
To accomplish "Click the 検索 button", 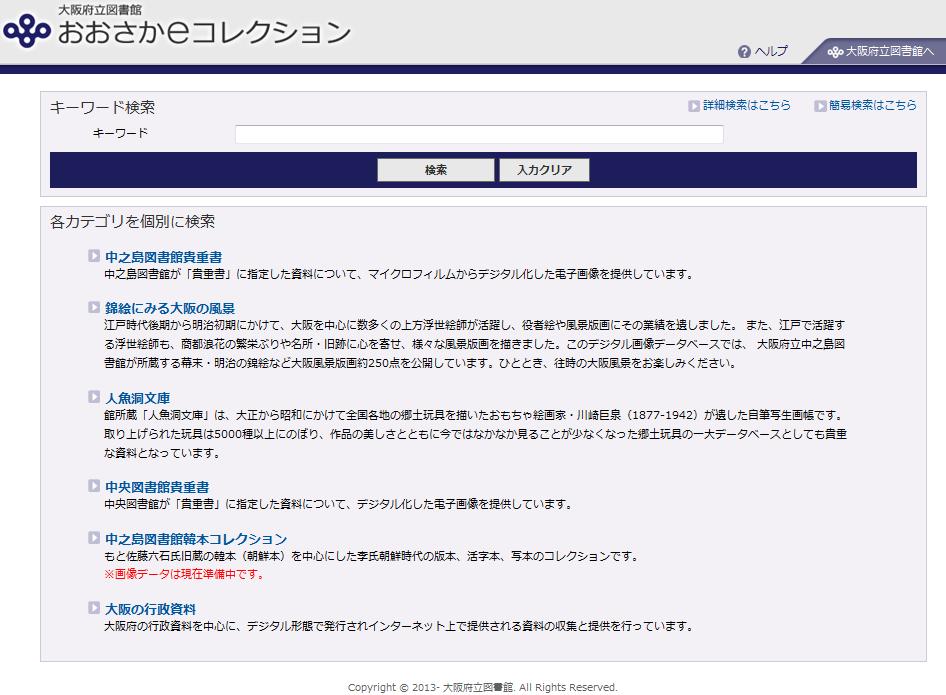I will [436, 170].
